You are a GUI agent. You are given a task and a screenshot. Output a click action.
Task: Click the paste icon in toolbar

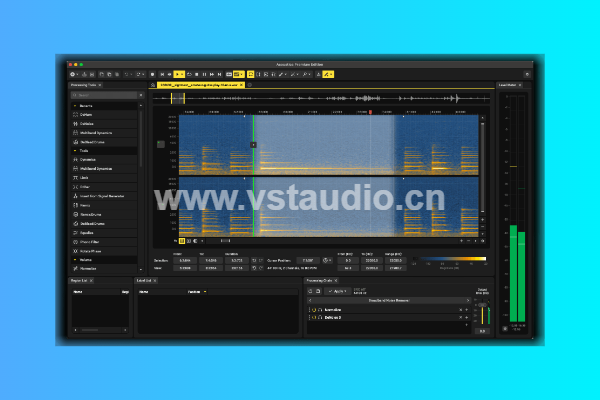point(117,74)
